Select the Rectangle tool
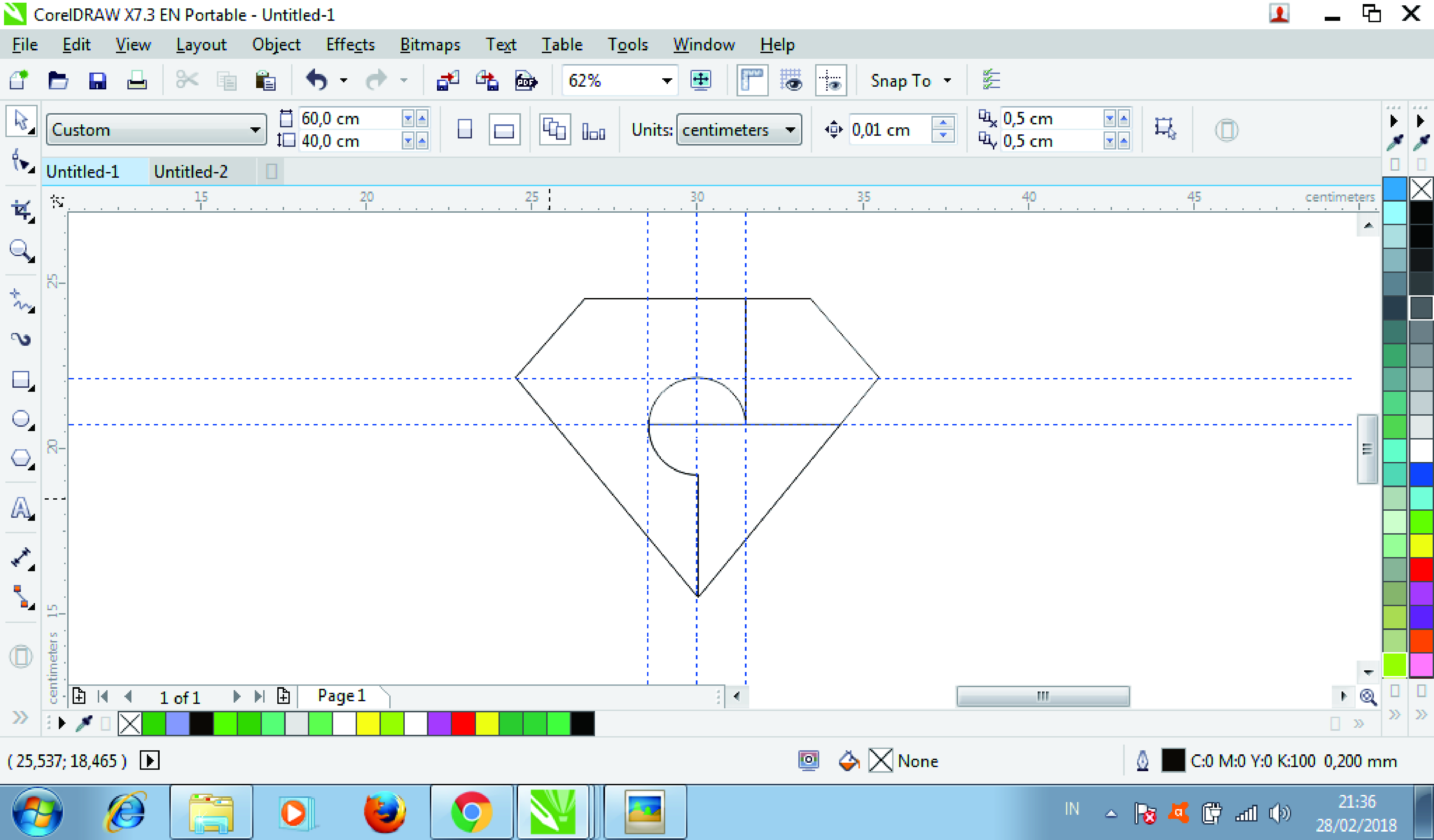The height and width of the screenshot is (840, 1434). (21, 380)
